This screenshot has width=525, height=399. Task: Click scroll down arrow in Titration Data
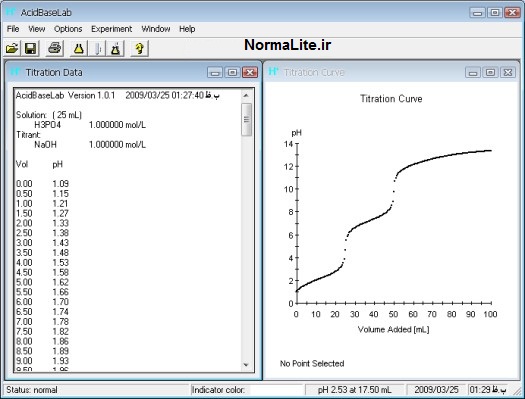246,365
